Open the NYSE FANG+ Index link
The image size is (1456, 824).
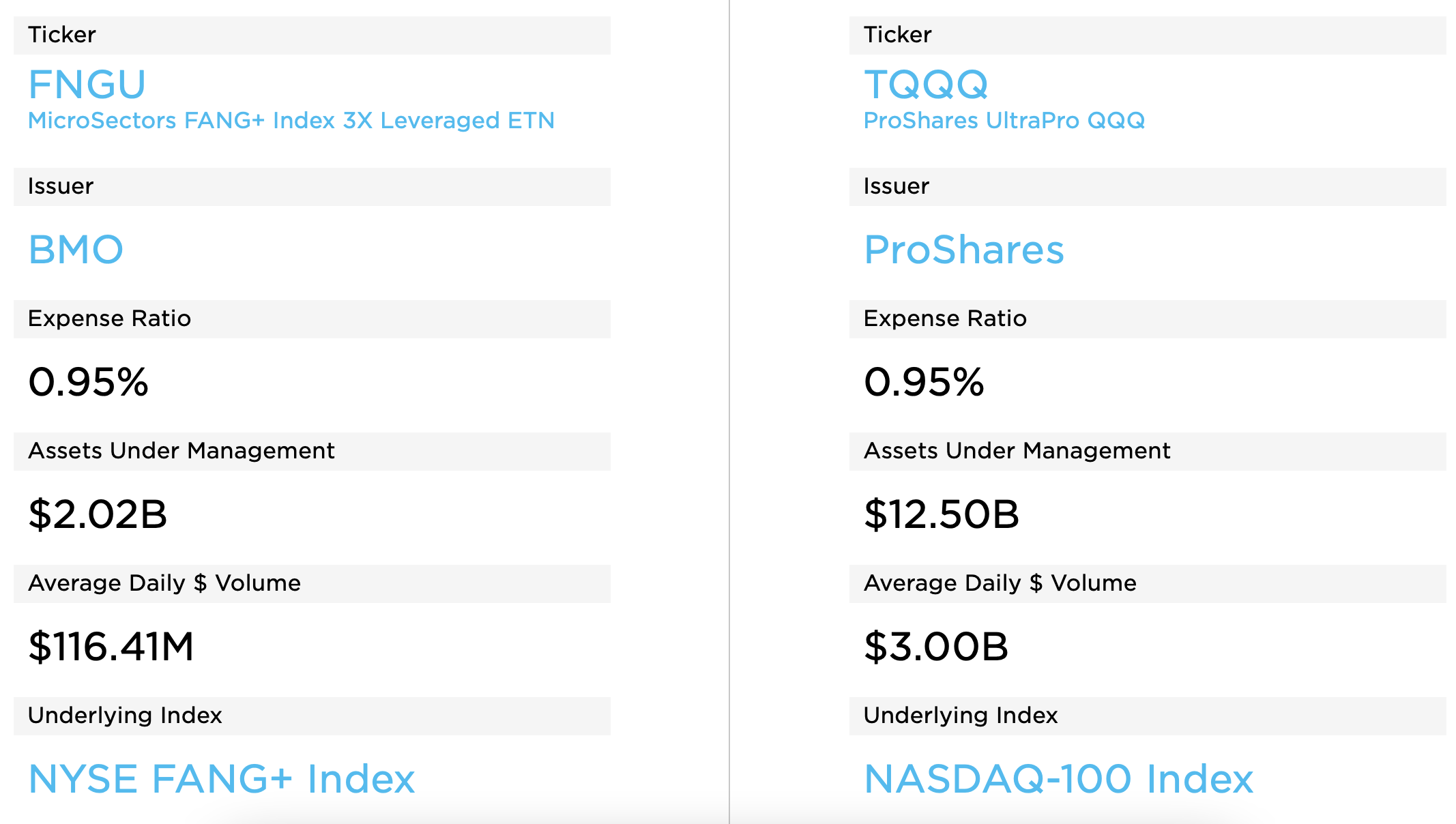[x=222, y=779]
